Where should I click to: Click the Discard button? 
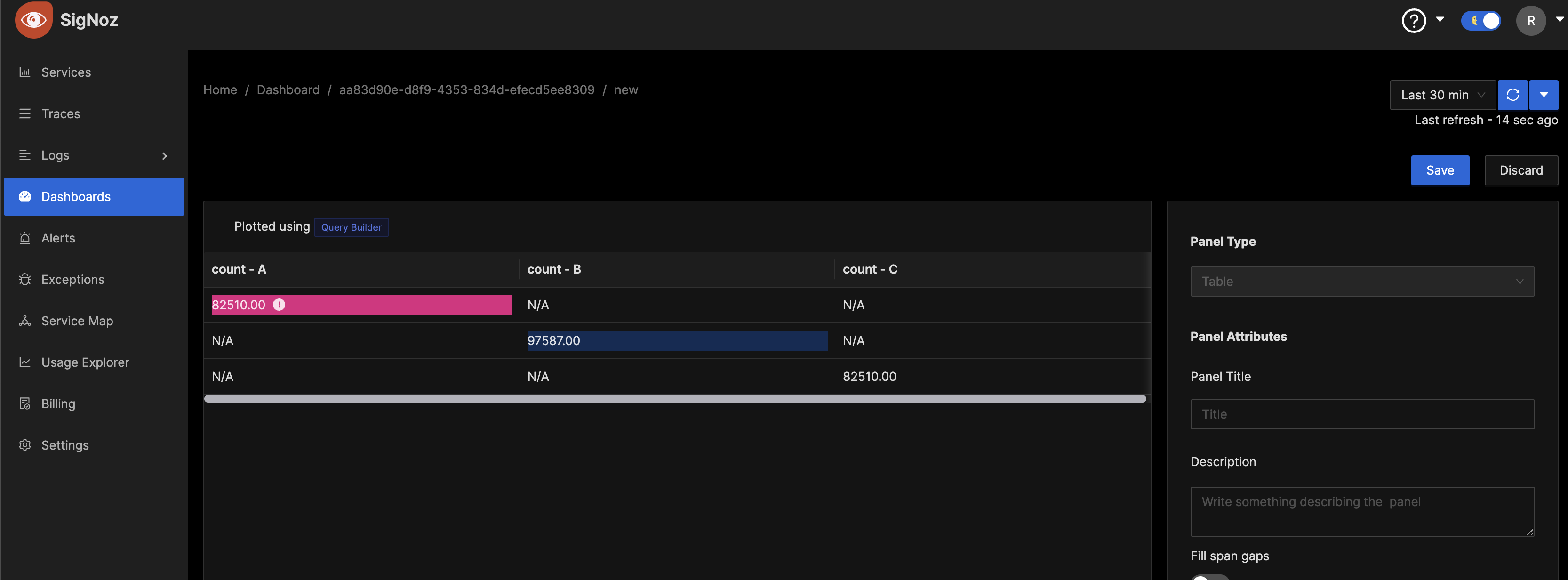pyautogui.click(x=1520, y=170)
